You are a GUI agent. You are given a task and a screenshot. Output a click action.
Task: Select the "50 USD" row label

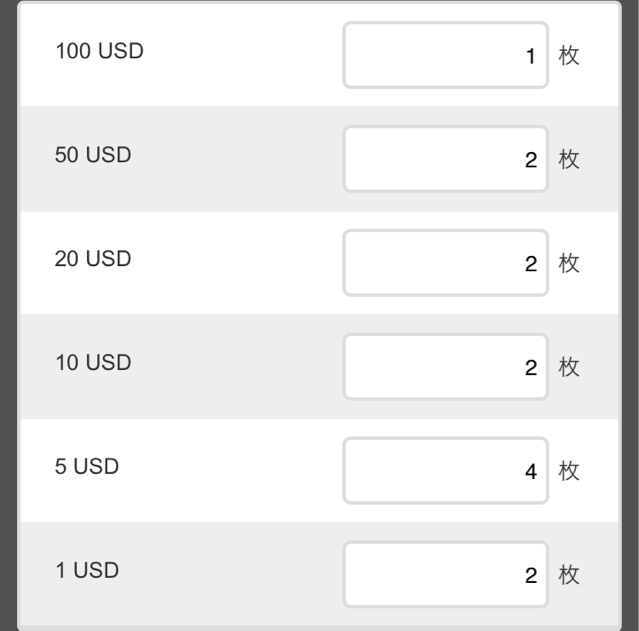(x=93, y=155)
